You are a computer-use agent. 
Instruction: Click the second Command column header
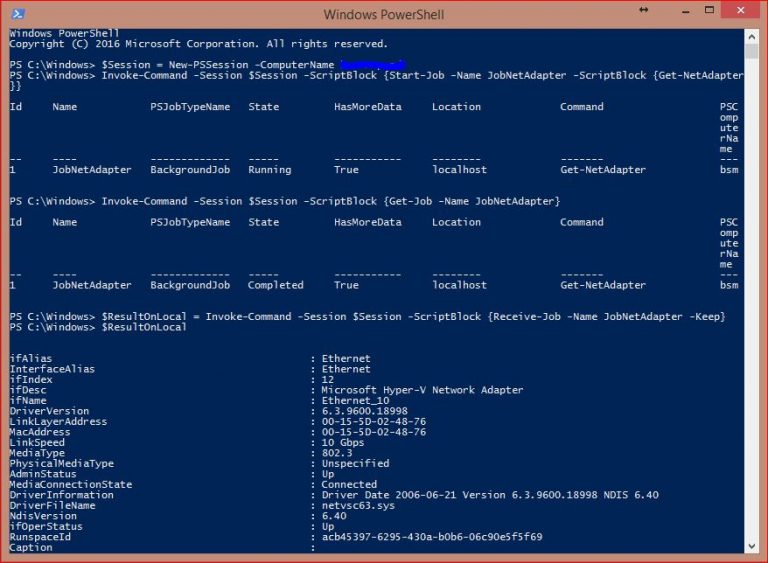coord(582,222)
